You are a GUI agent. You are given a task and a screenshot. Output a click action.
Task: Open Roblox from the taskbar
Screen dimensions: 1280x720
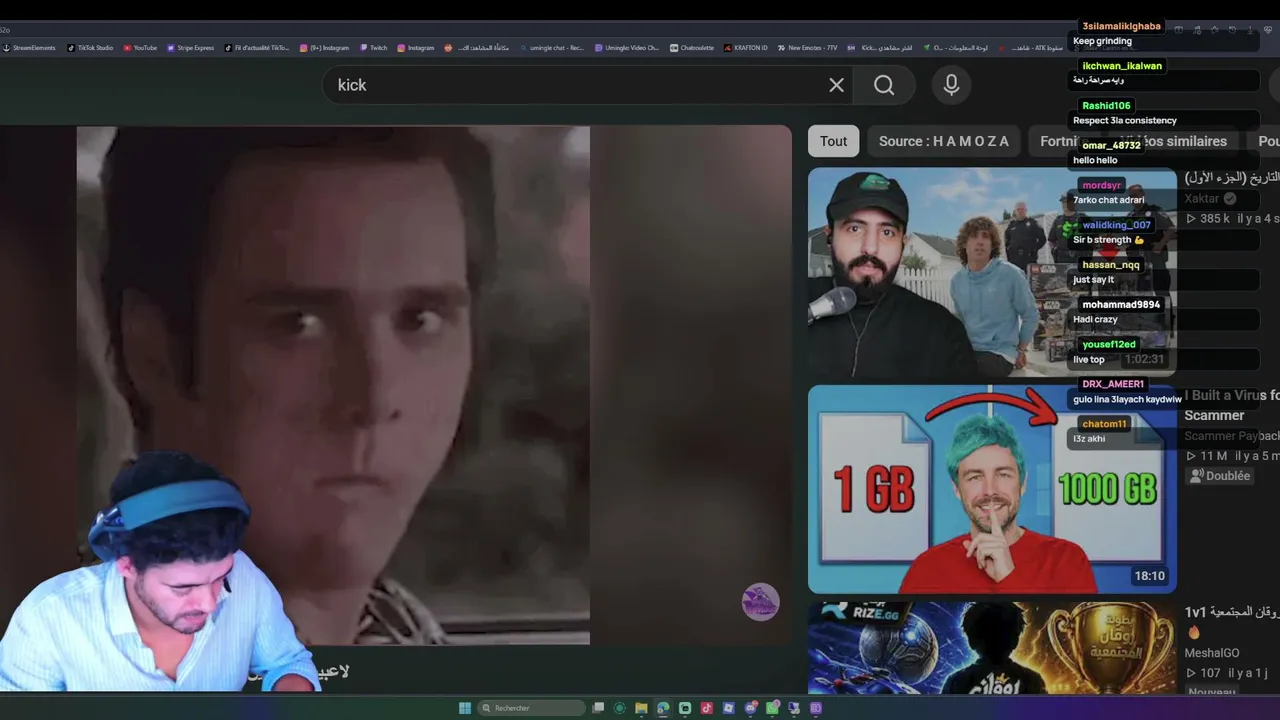point(728,708)
